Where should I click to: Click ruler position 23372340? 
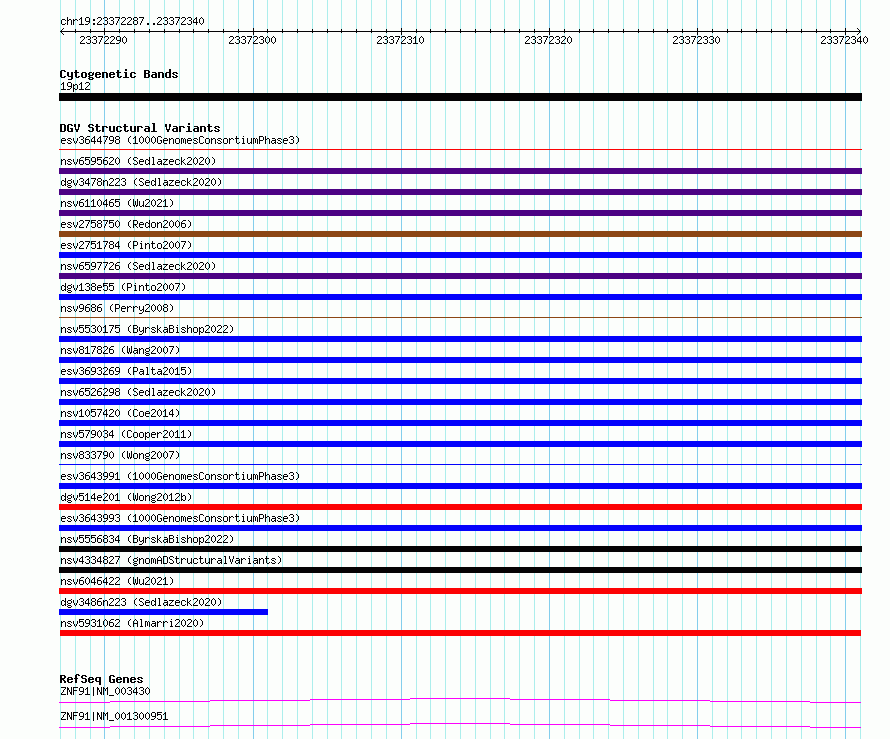[x=844, y=40]
